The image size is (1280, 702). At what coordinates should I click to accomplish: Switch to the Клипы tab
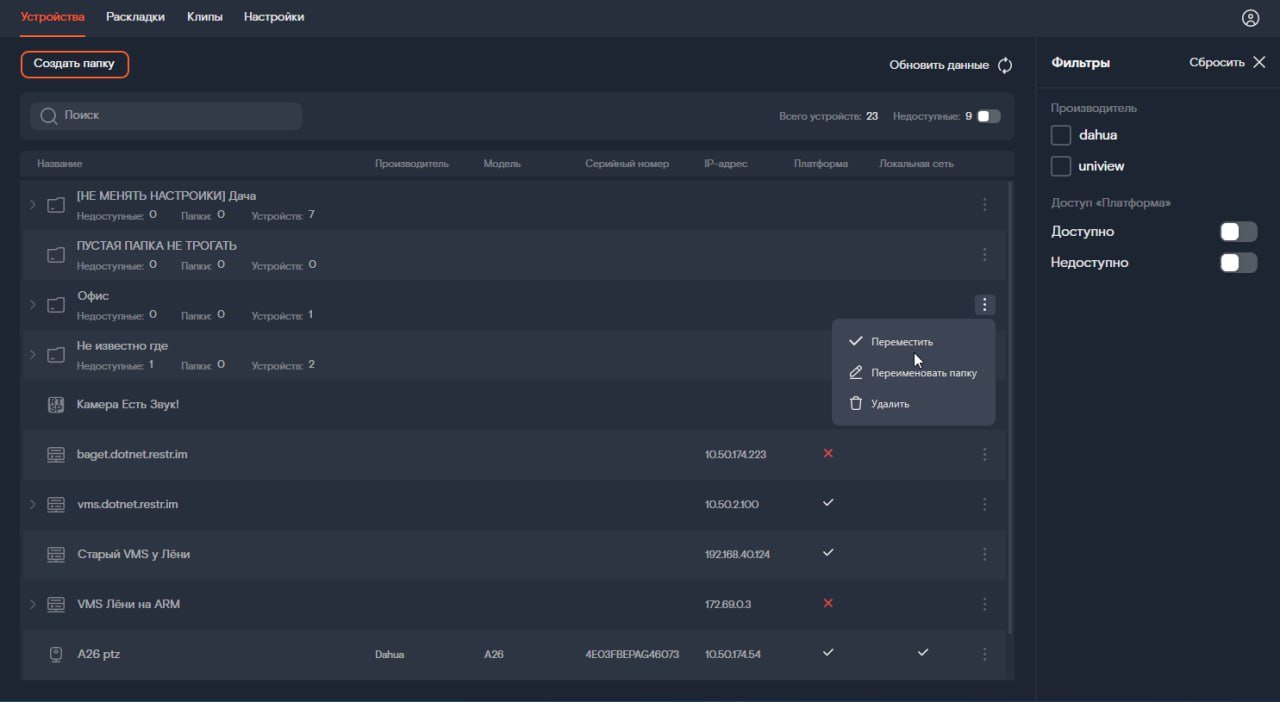tap(205, 17)
